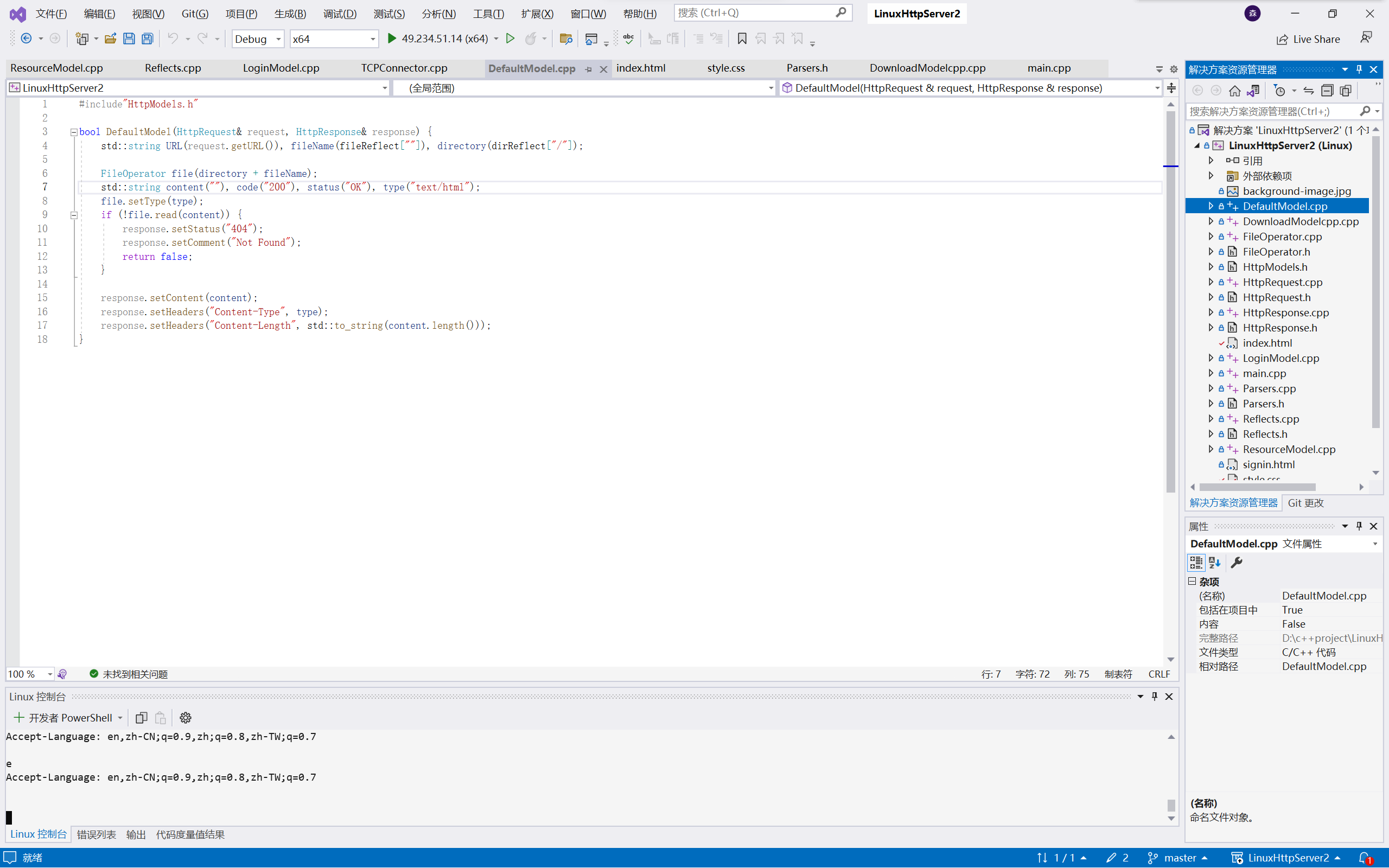Open the 100 % zoom level dropdown
1389x868 pixels.
[50, 674]
